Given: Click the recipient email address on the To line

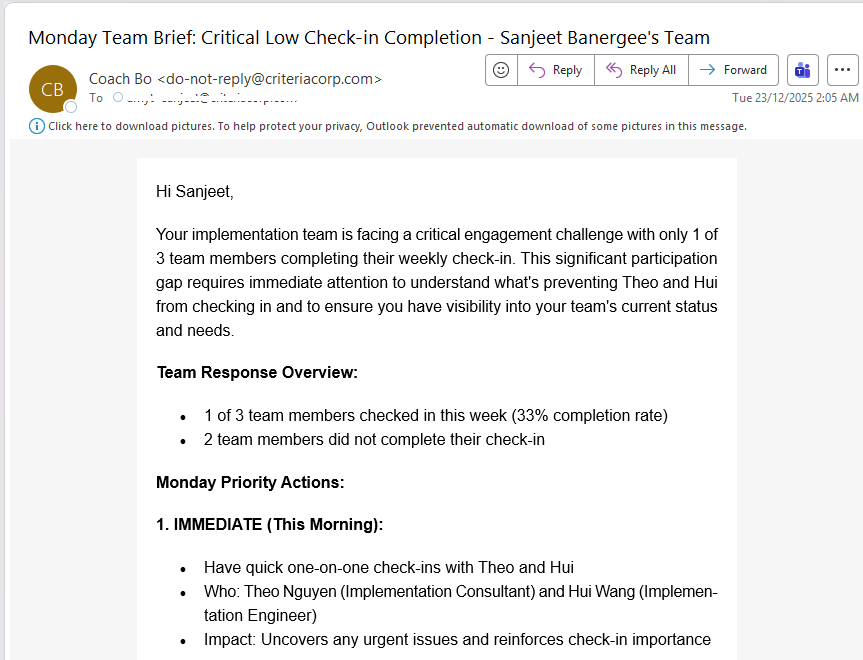Looking at the screenshot, I should coord(210,98).
